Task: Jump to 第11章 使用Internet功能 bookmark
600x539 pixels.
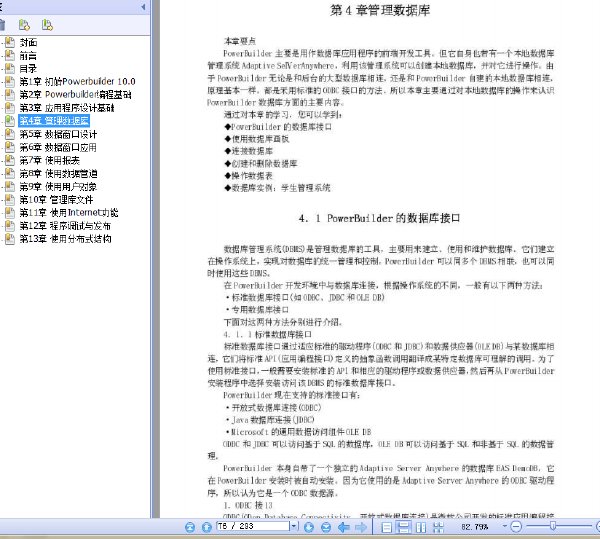Action: 69,213
